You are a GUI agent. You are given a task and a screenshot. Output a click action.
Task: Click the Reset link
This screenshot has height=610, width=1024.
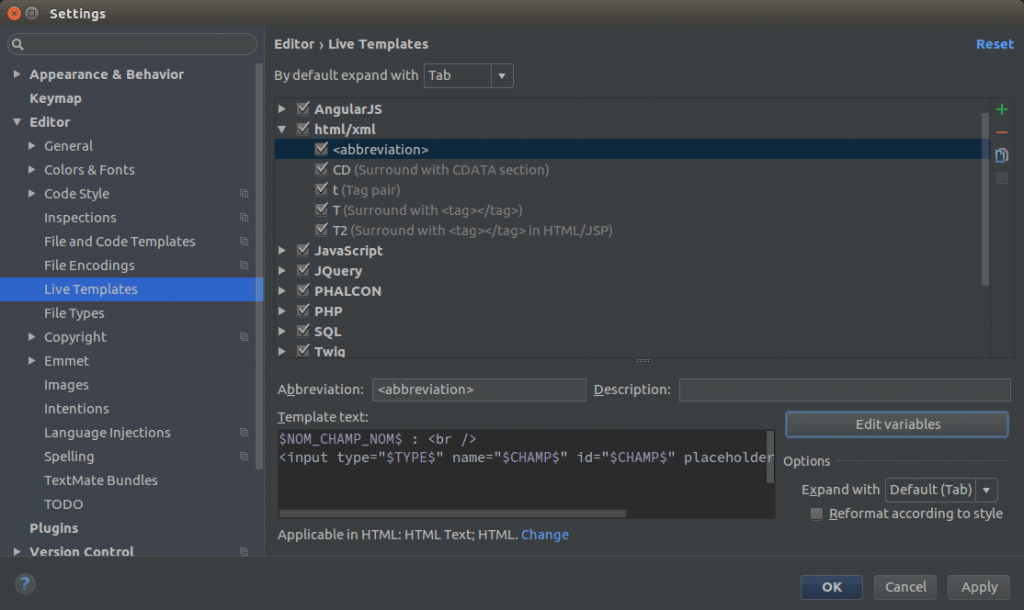coord(995,44)
